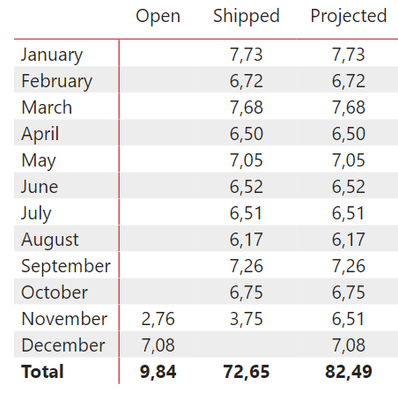
Task: Select the Open column header
Action: [x=158, y=17]
